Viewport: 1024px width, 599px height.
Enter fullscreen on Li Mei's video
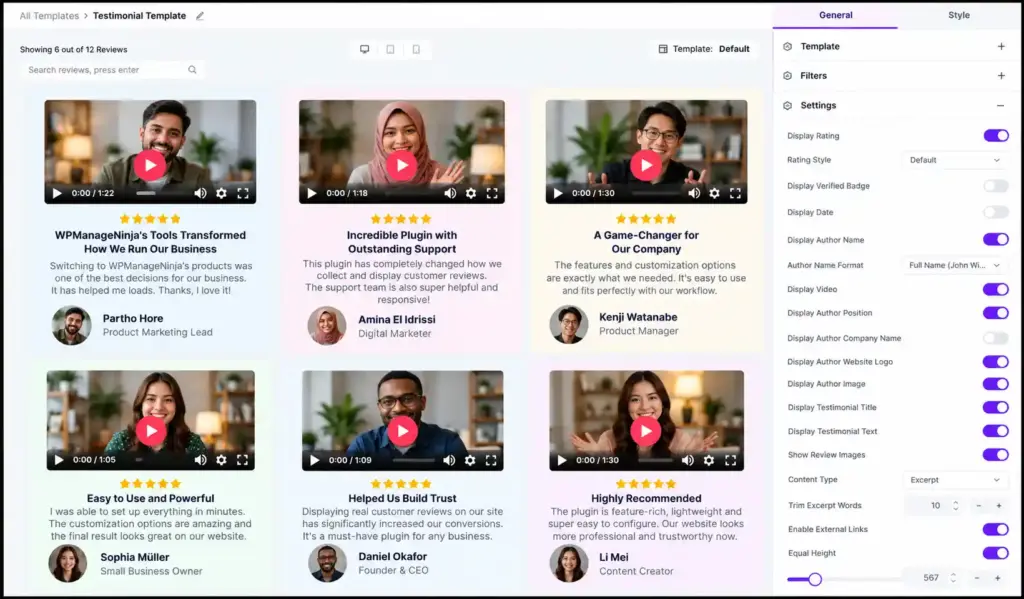click(x=730, y=460)
